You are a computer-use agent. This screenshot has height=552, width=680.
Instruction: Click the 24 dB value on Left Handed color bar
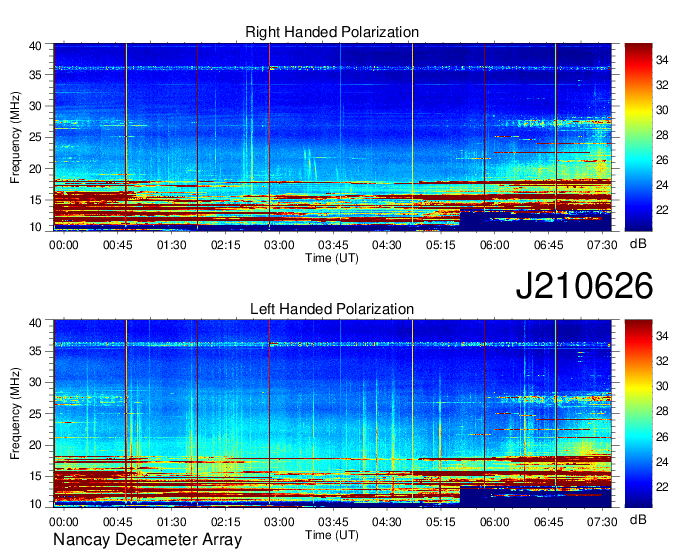pyautogui.click(x=662, y=462)
